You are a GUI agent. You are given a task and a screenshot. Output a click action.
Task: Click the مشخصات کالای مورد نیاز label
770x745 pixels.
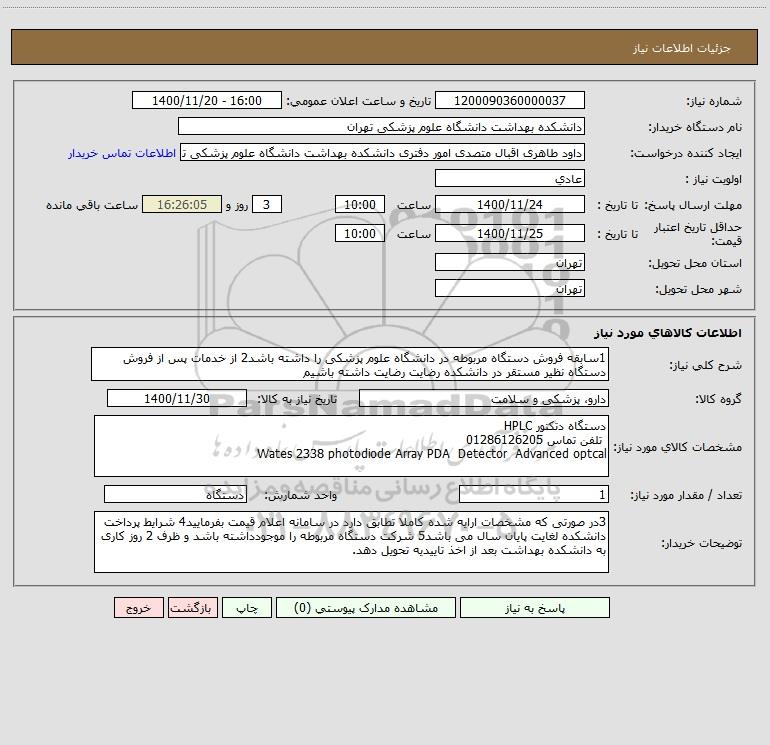pyautogui.click(x=678, y=447)
